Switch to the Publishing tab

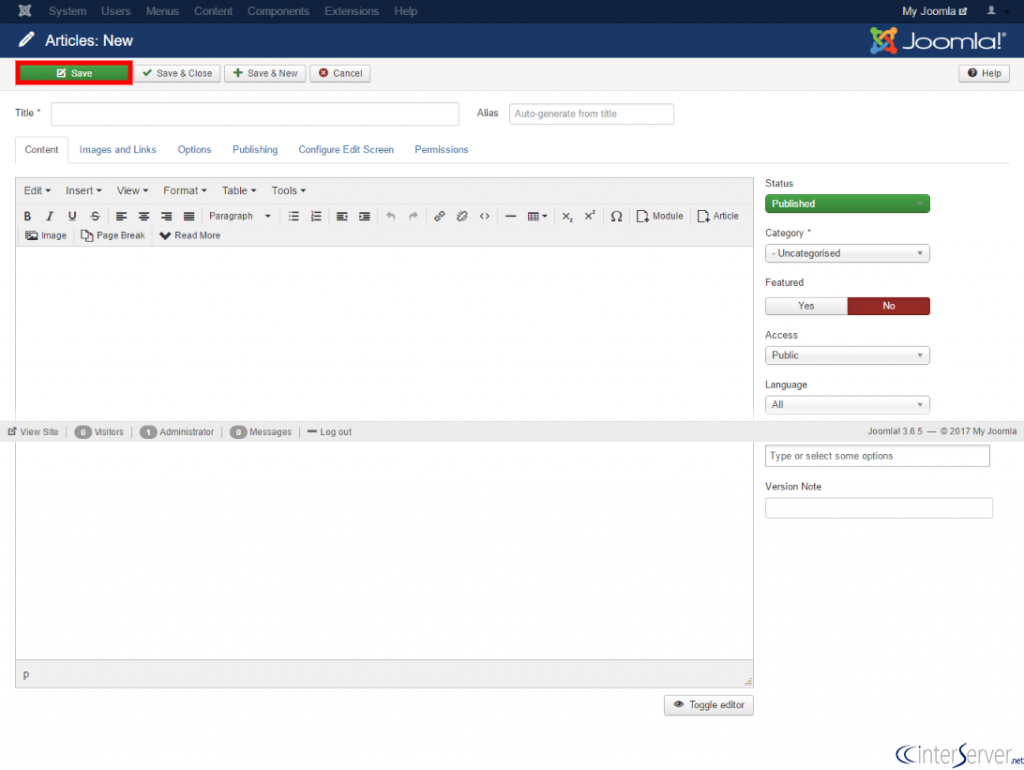click(x=255, y=150)
